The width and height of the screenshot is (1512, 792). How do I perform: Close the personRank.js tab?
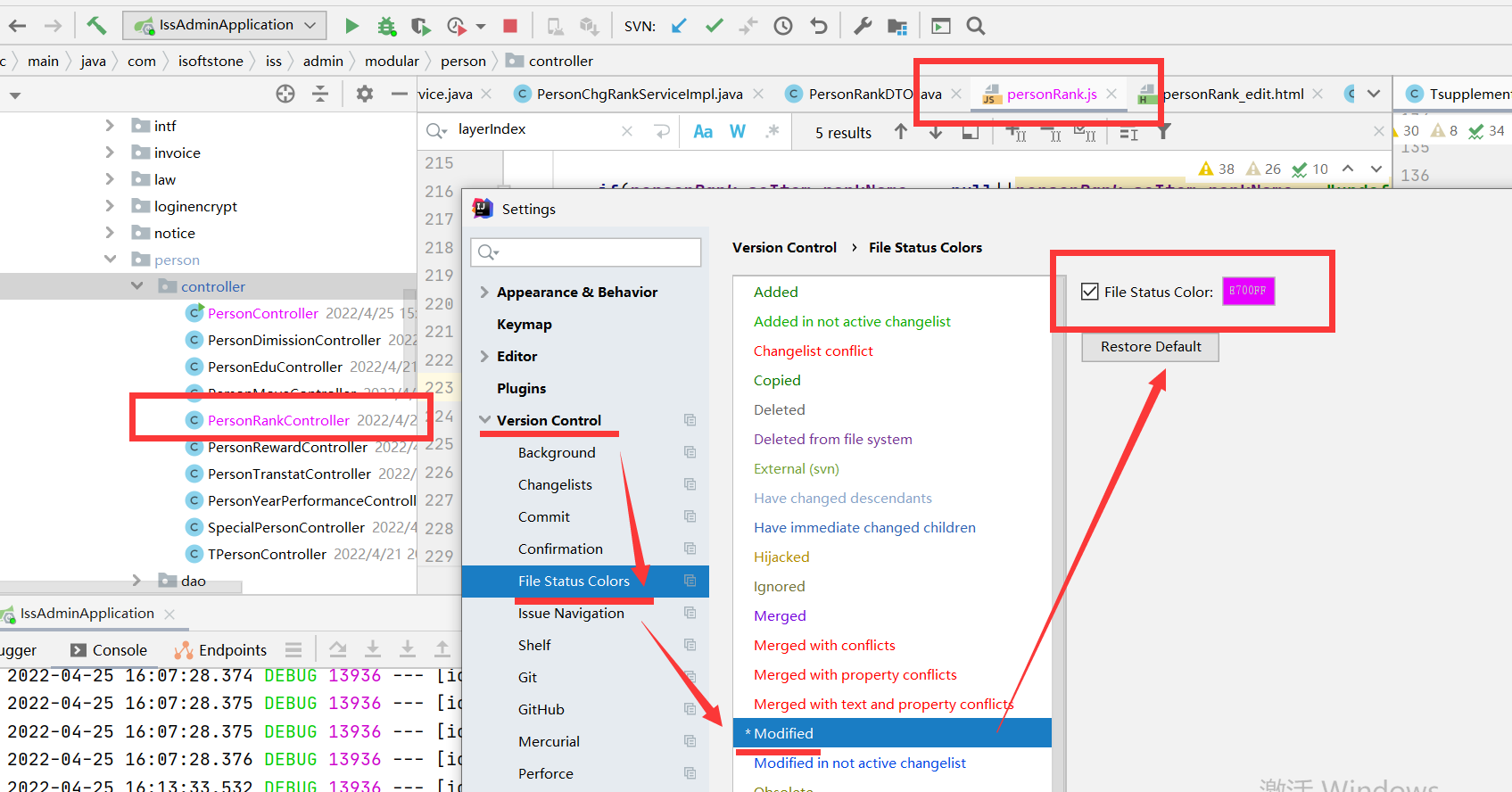click(1111, 94)
